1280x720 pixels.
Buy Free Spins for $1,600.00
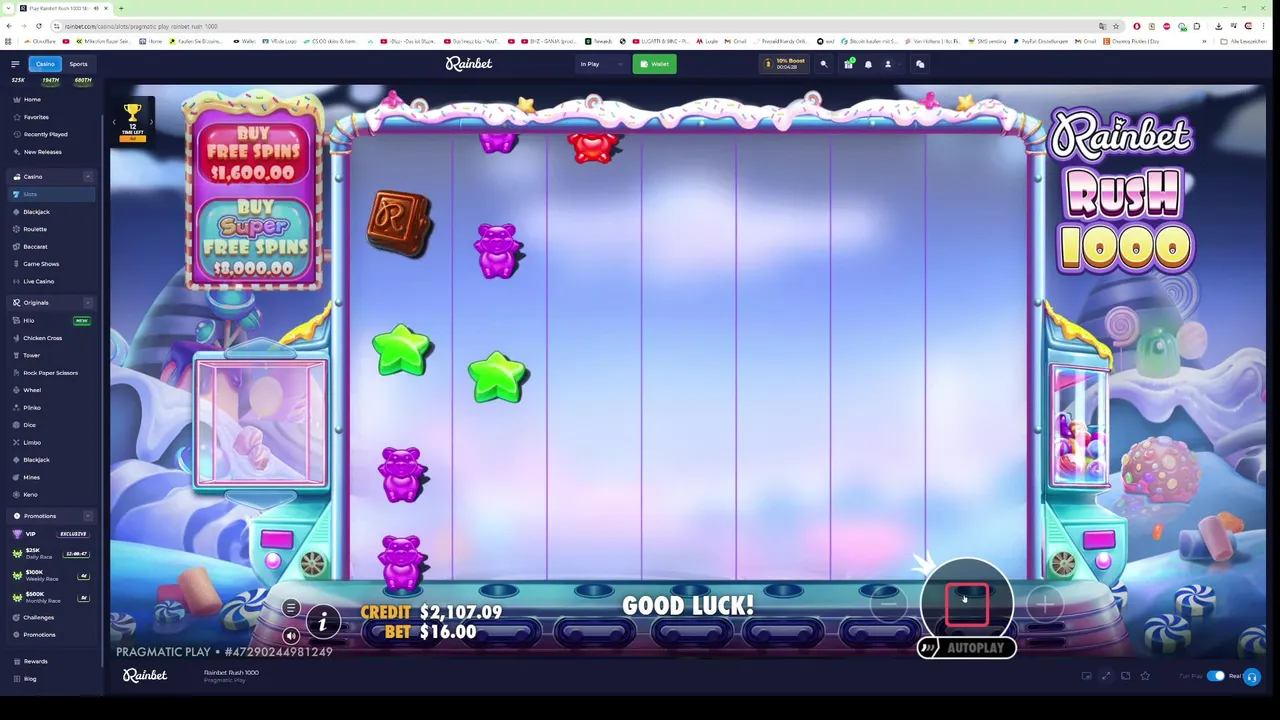(253, 153)
